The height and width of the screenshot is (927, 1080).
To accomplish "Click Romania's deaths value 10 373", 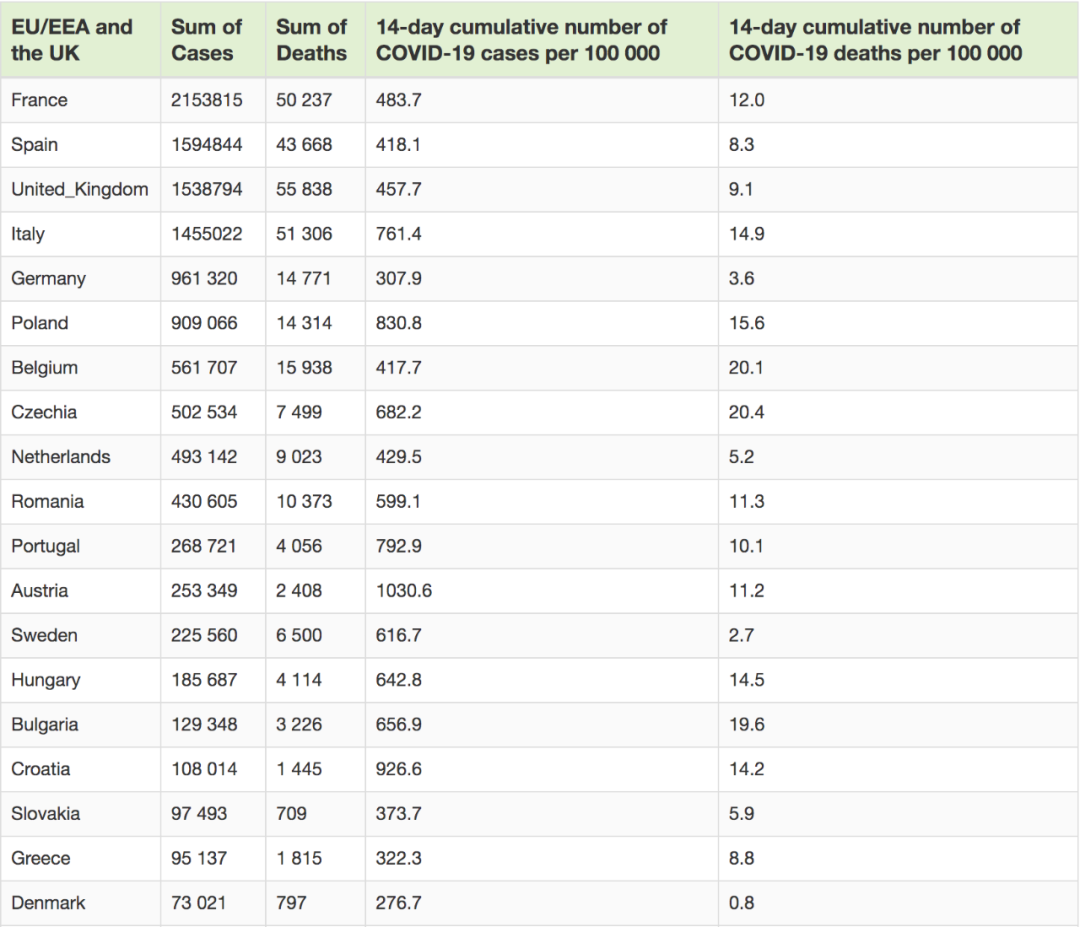I will (304, 501).
